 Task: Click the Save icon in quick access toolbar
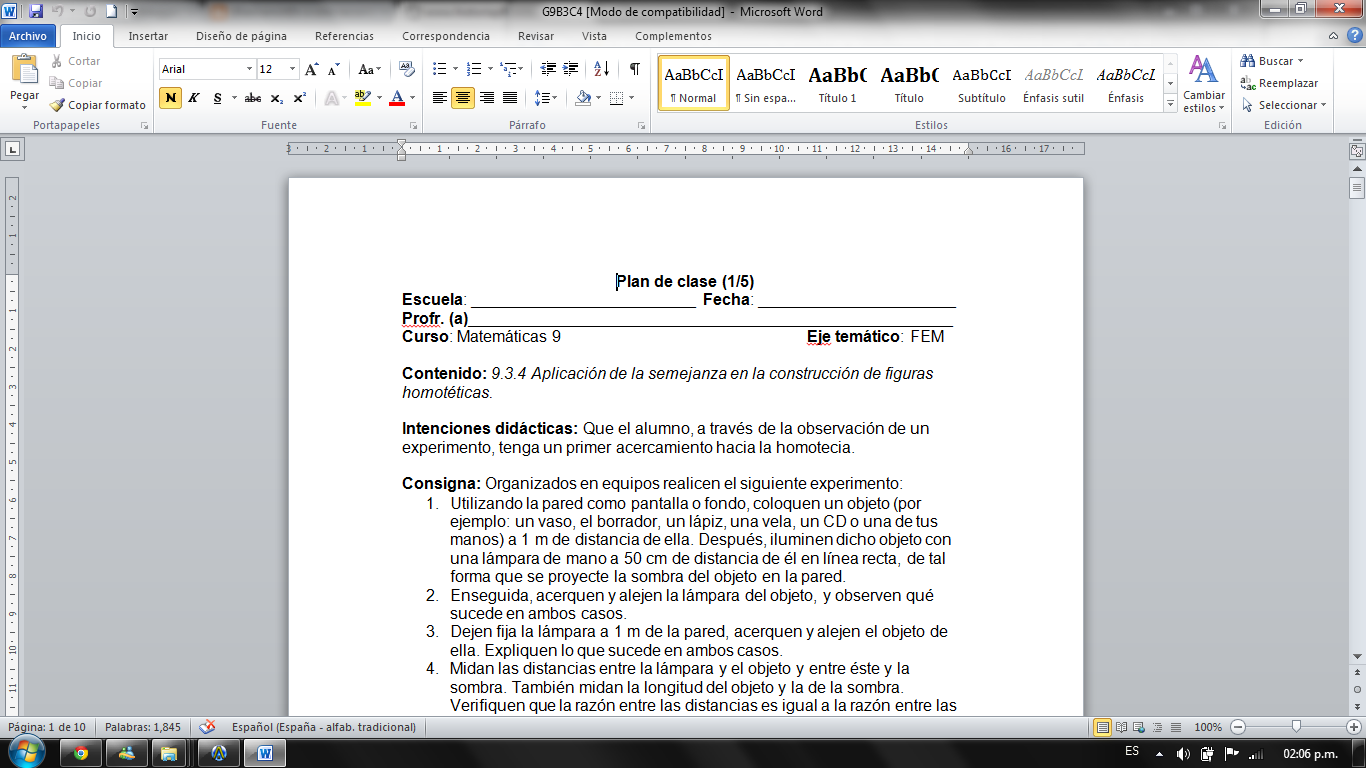(x=36, y=11)
